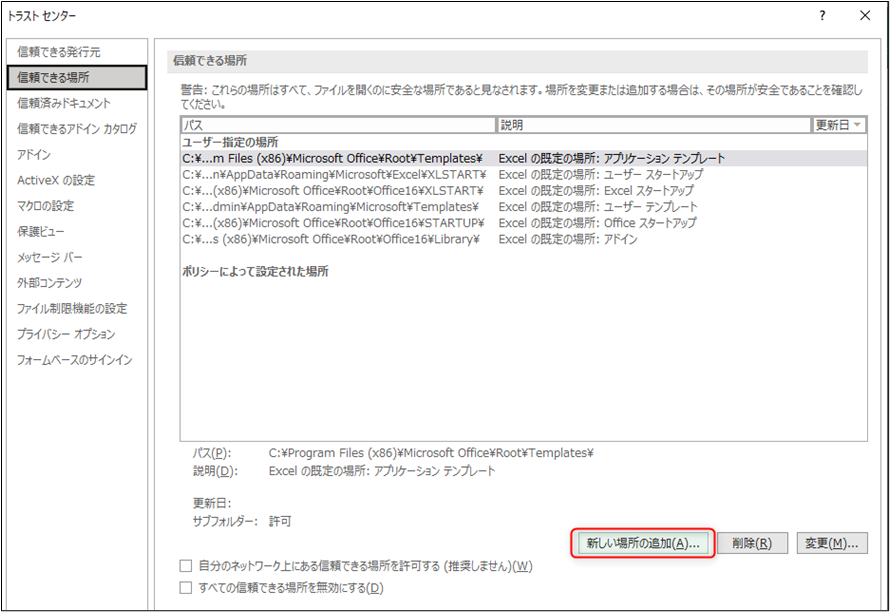Select the XLSTART user startup path row
The height and width of the screenshot is (612, 890).
[523, 174]
